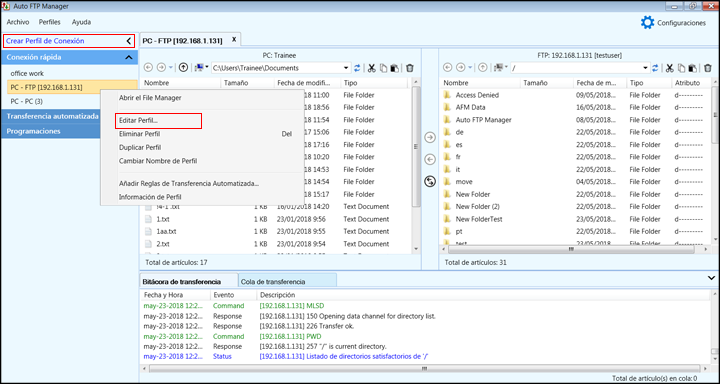The image size is (720, 384).
Task: Click the FTP pane server location icon
Action: (x=499, y=68)
